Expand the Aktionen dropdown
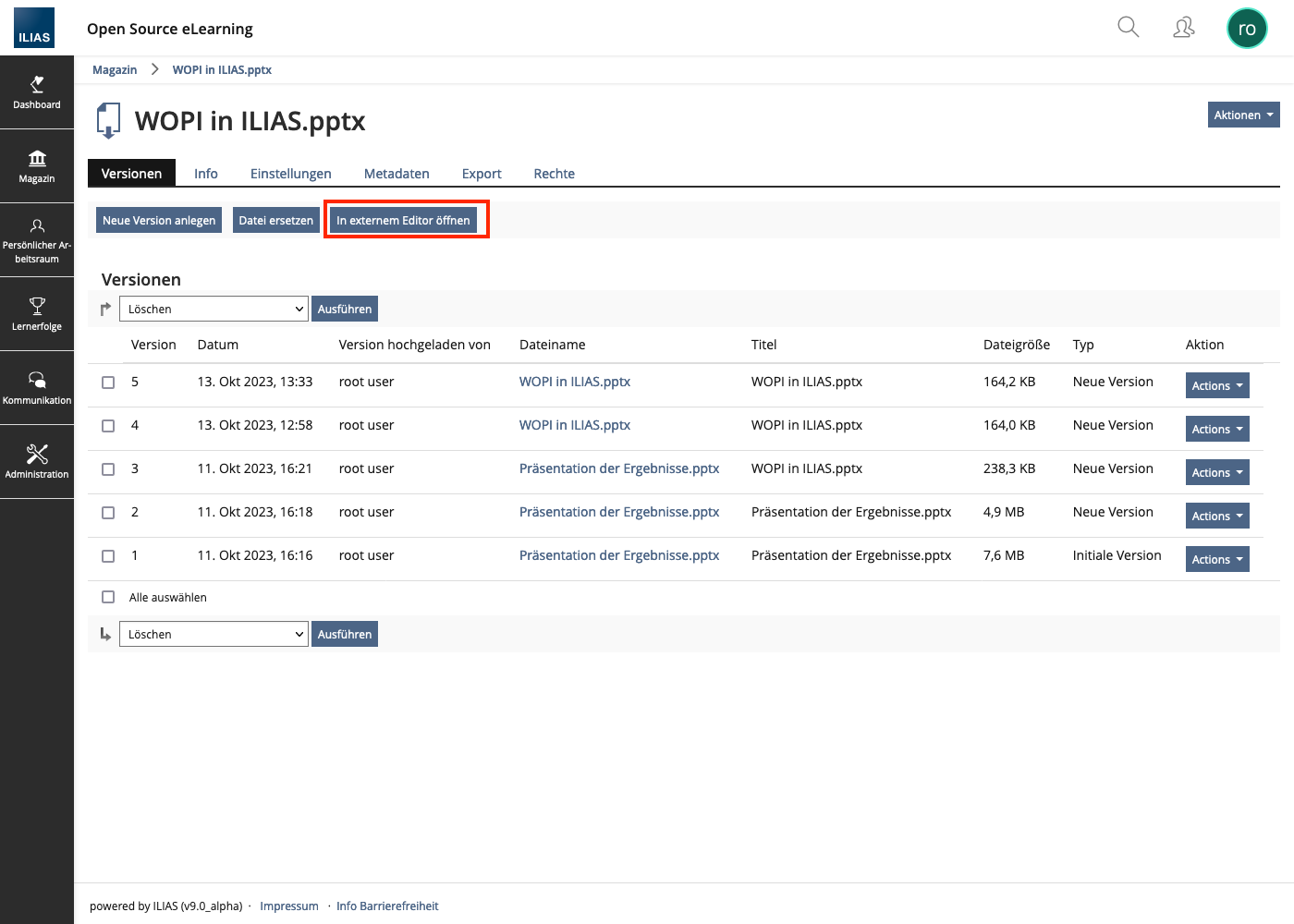 point(1243,115)
